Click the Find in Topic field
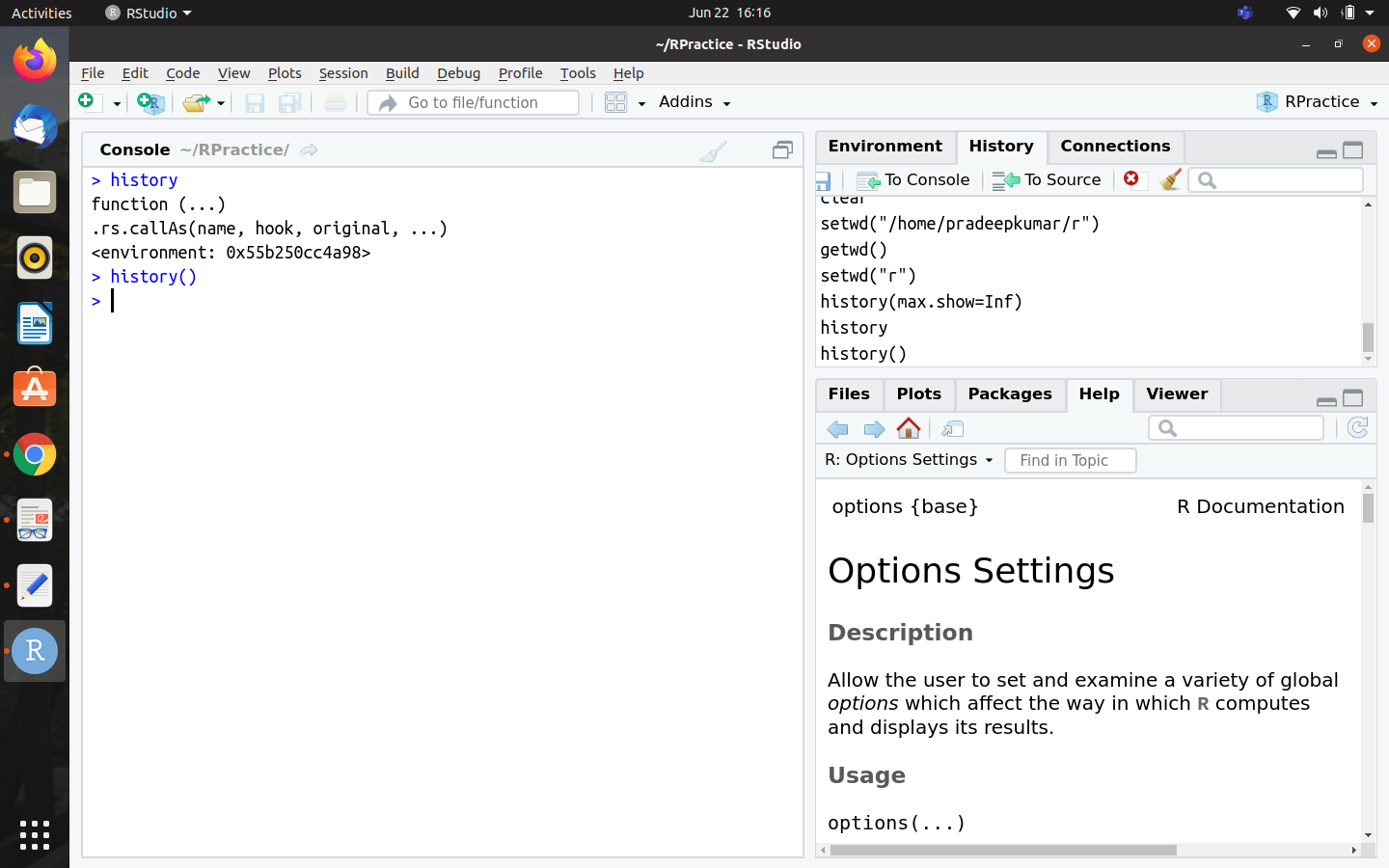The width and height of the screenshot is (1389, 868). 1070,461
